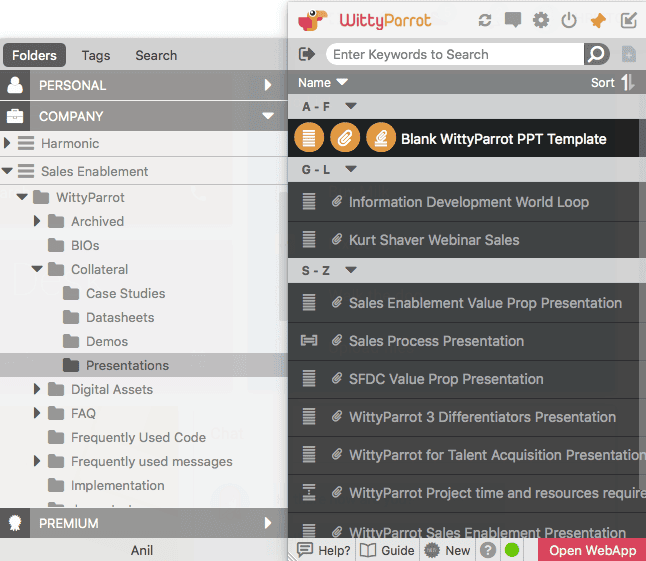Expand the PERSONAL section

point(268,86)
